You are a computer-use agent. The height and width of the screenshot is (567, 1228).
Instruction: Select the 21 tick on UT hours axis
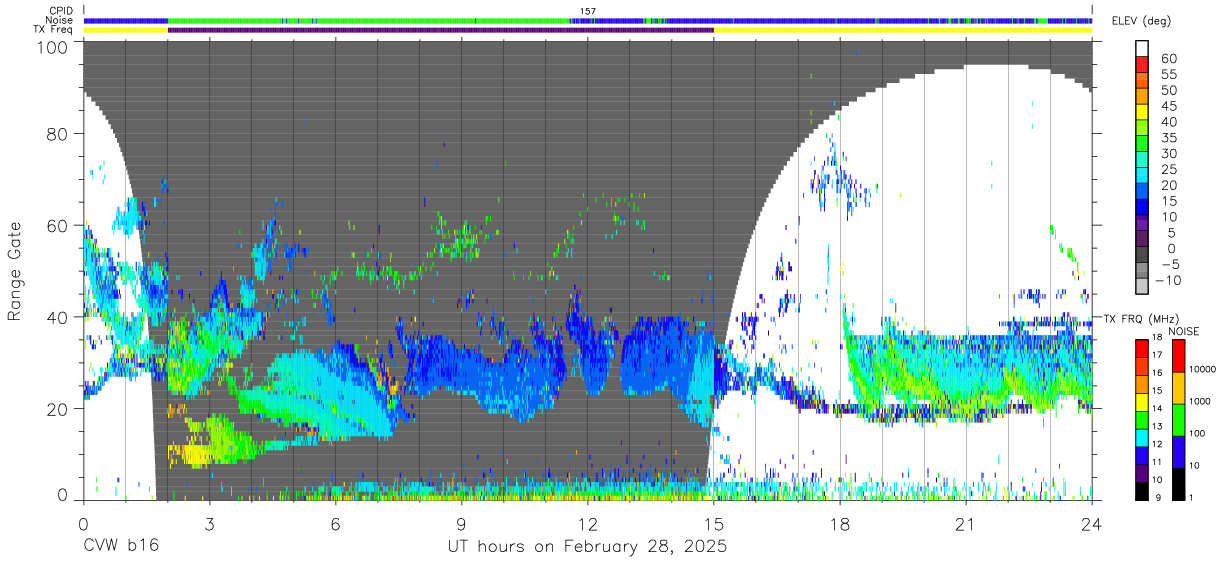point(966,524)
